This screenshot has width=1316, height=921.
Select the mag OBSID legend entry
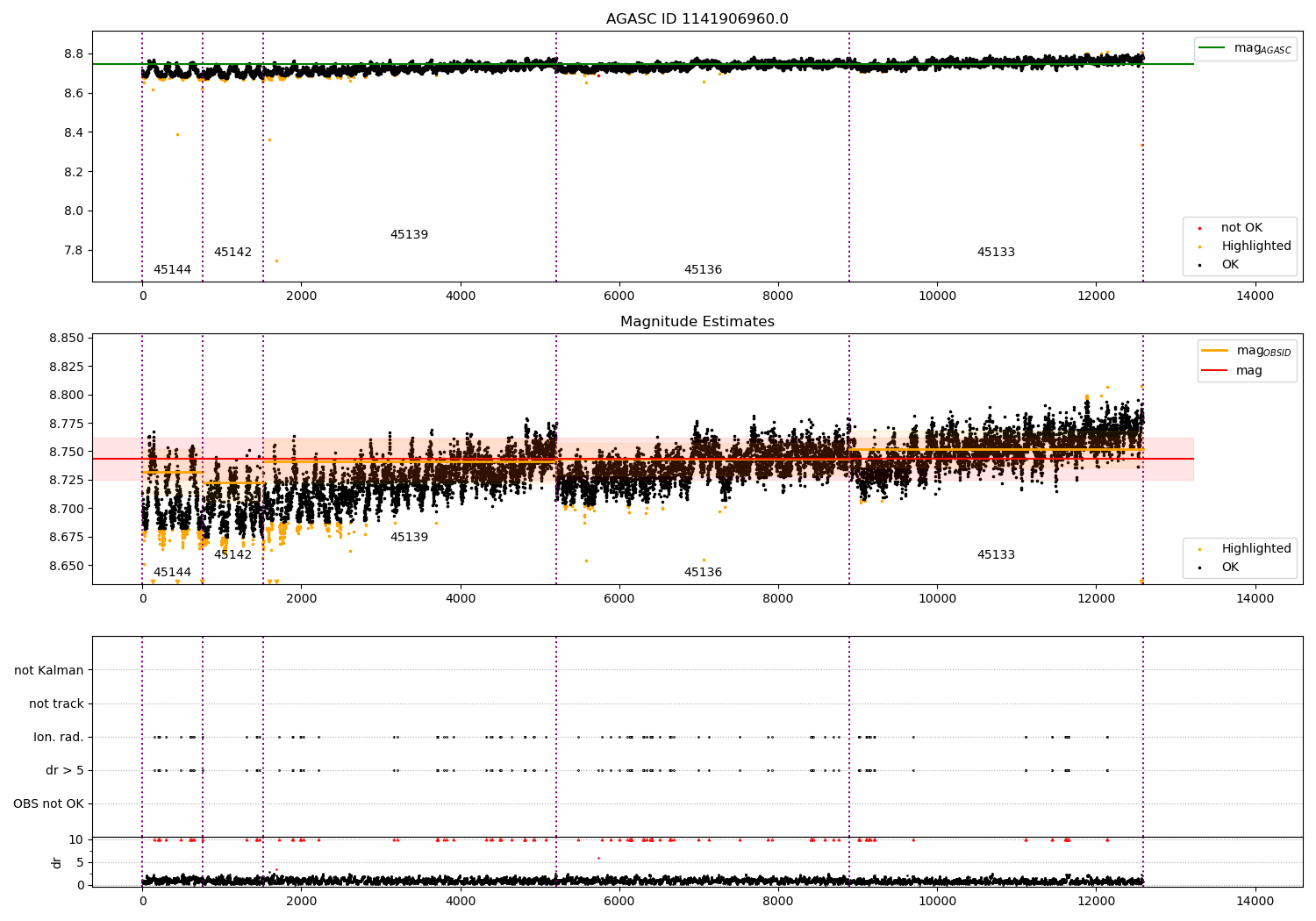(1247, 351)
